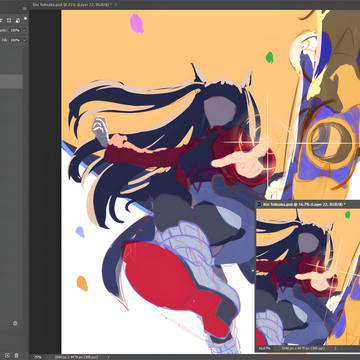
Task: Click the Opacity percentage value field
Action: [15, 30]
